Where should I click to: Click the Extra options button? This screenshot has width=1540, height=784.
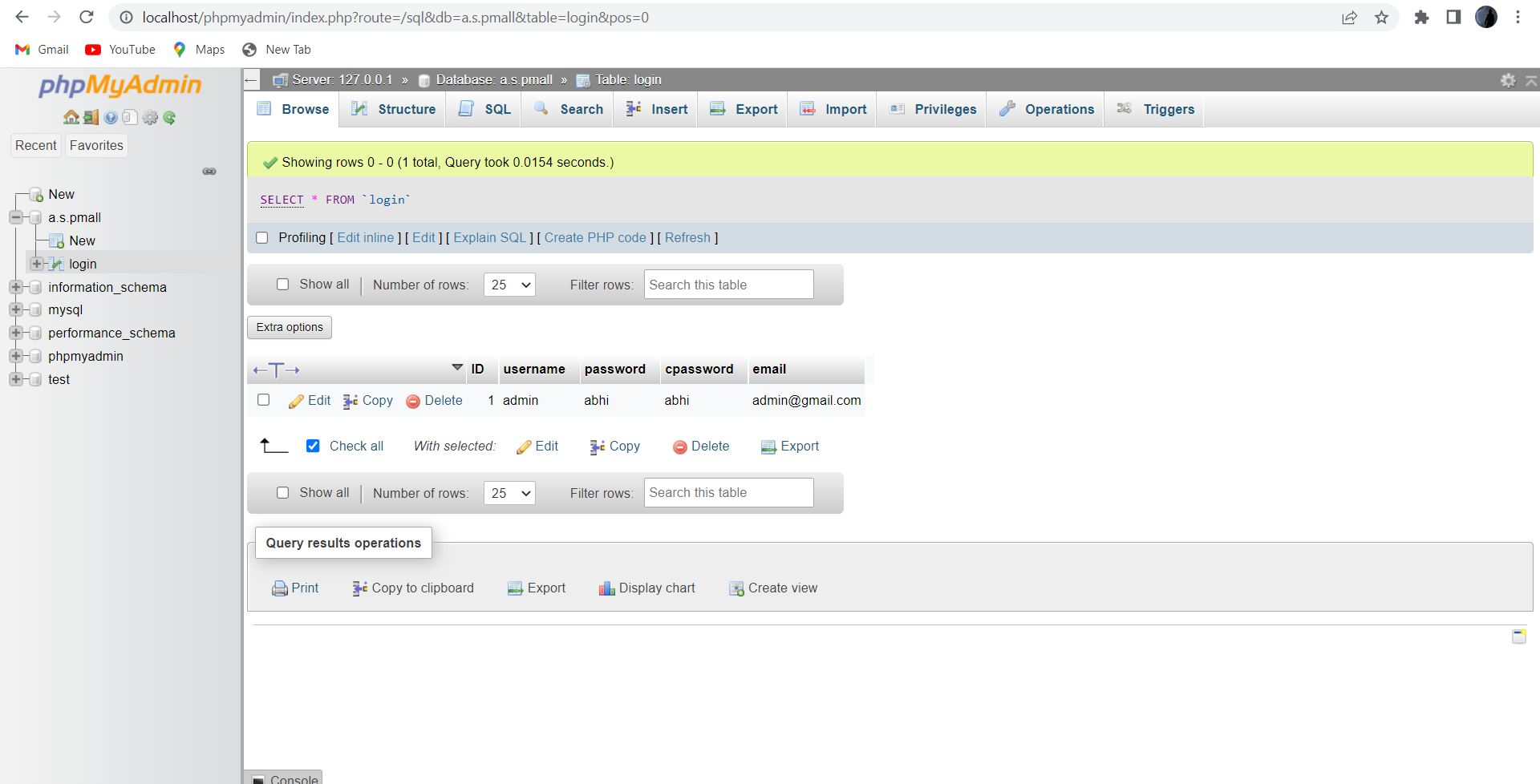(290, 327)
